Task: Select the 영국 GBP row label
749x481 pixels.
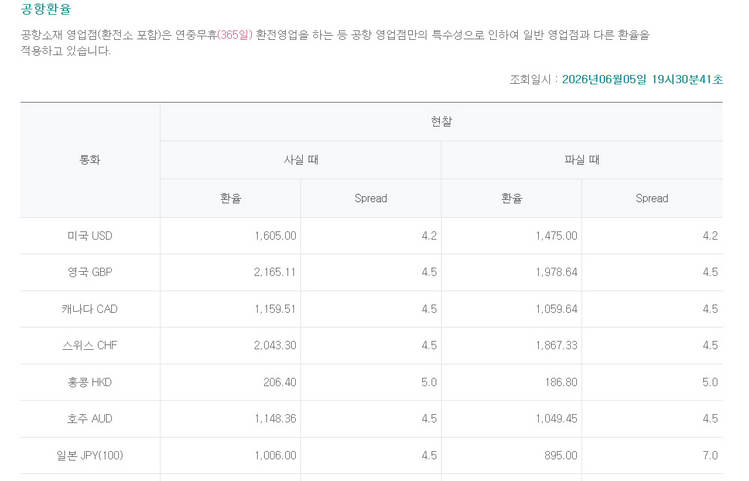Action: 90,272
